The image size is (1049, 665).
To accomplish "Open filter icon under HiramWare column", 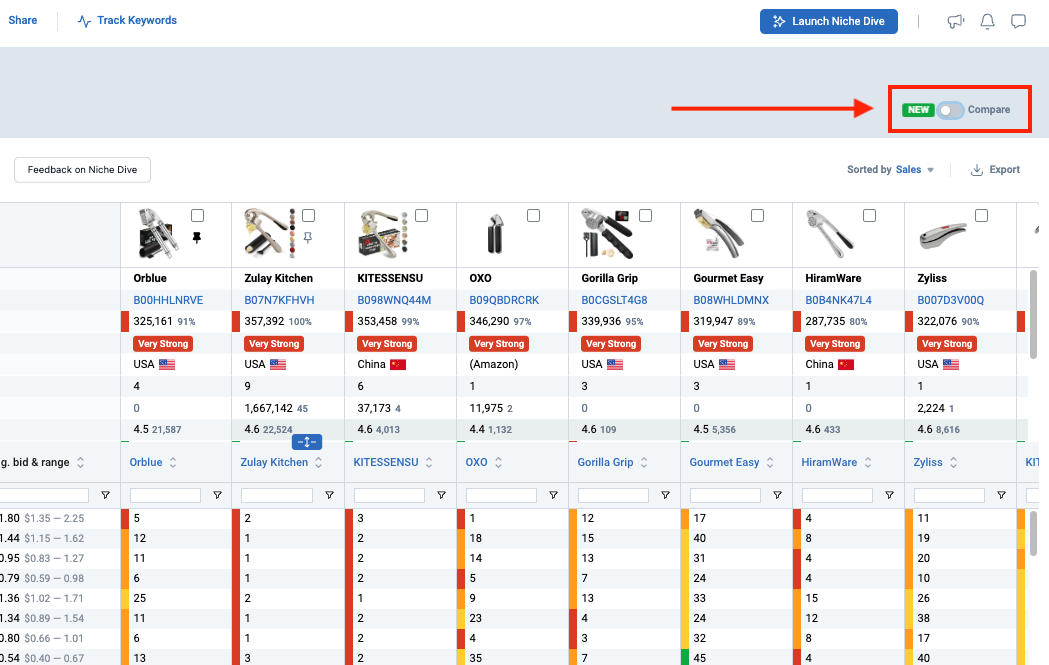I will (x=889, y=495).
